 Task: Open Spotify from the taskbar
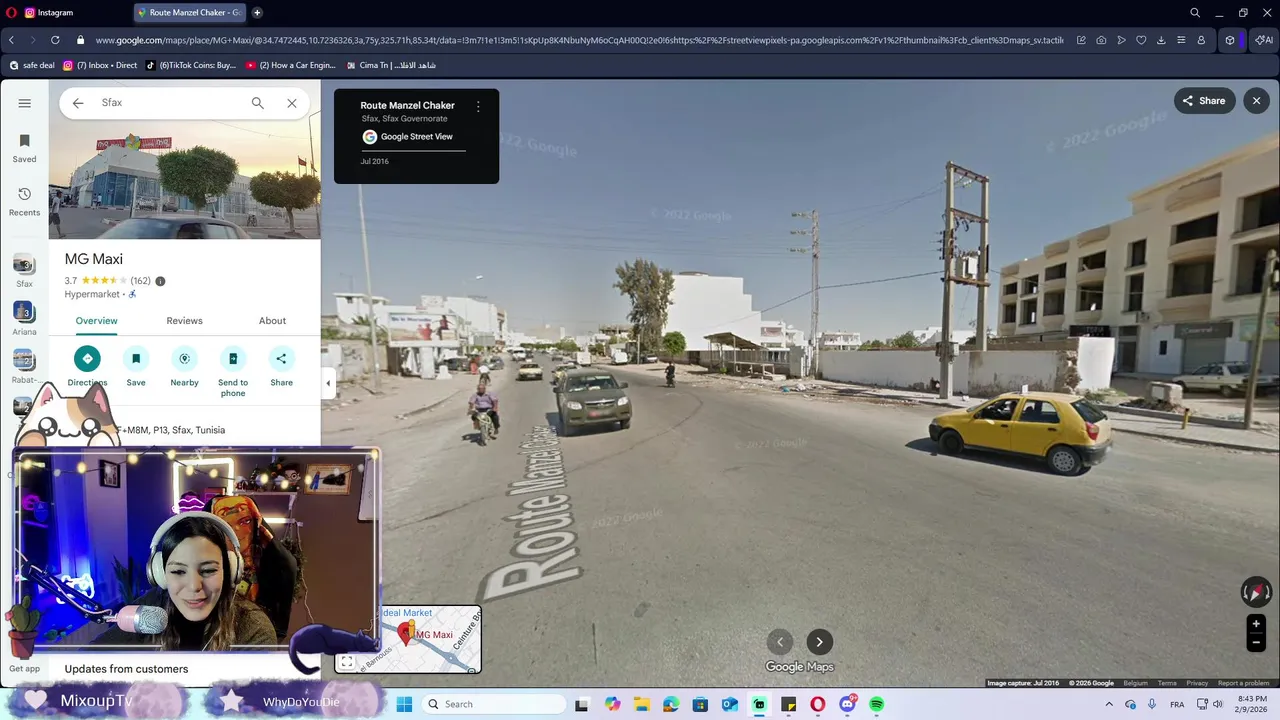[877, 704]
